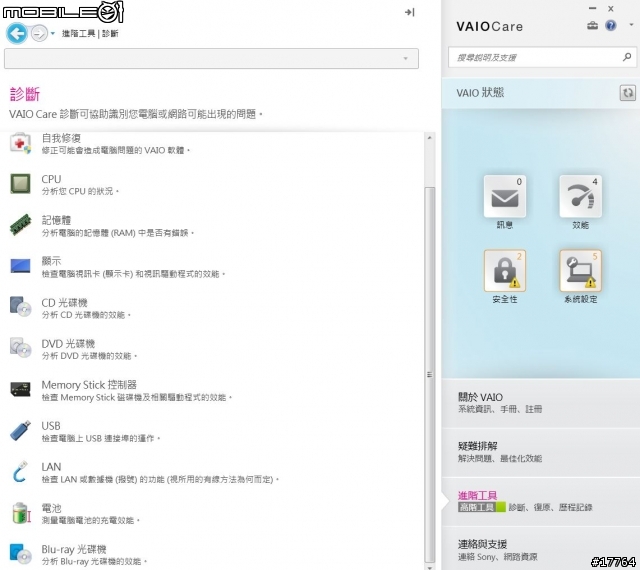Click the VAIO 狀態 header
Viewport: 640px width, 570px height.
480,93
